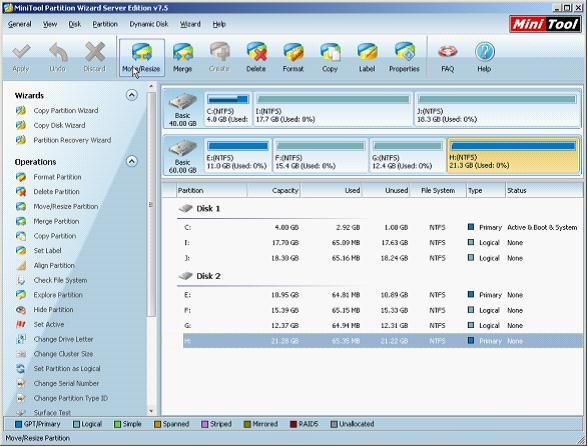Choose Change Cluster Size operation
The width and height of the screenshot is (588, 447).
click(x=55, y=354)
